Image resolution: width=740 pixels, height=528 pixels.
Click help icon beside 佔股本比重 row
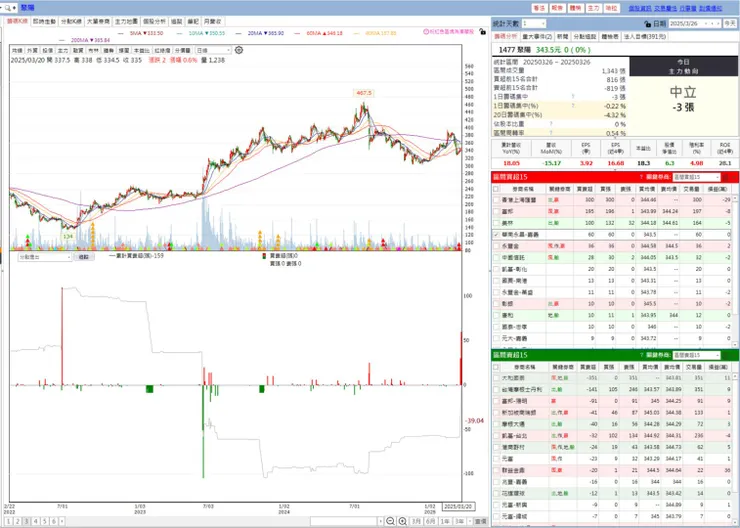point(551,124)
